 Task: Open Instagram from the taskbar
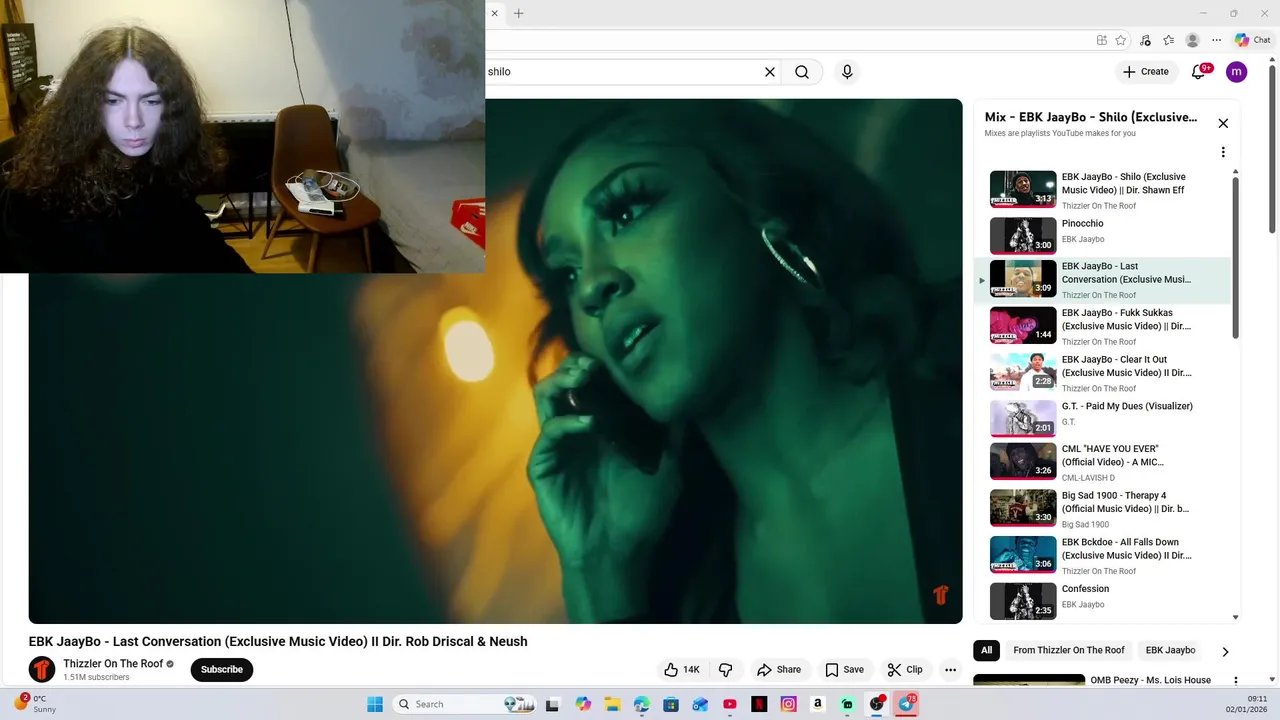click(x=789, y=704)
